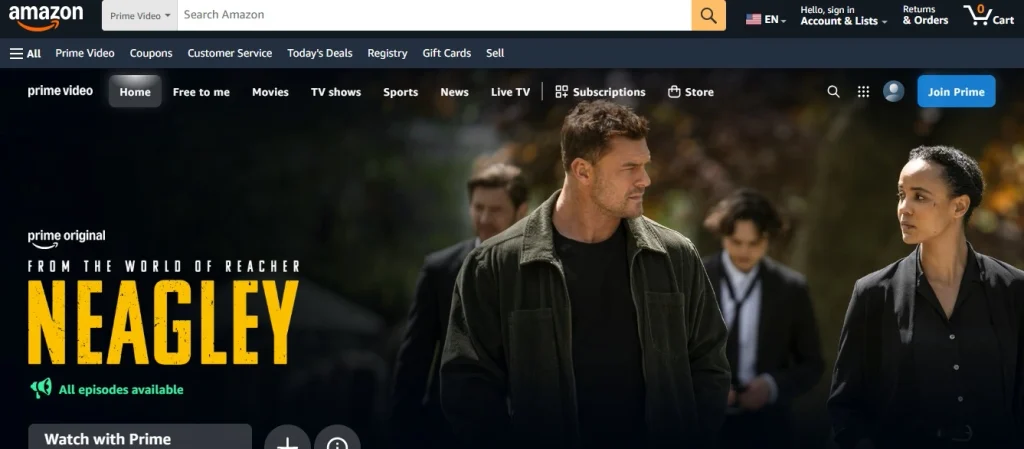Go to the Live TV tab
1024x449 pixels.
511,92
